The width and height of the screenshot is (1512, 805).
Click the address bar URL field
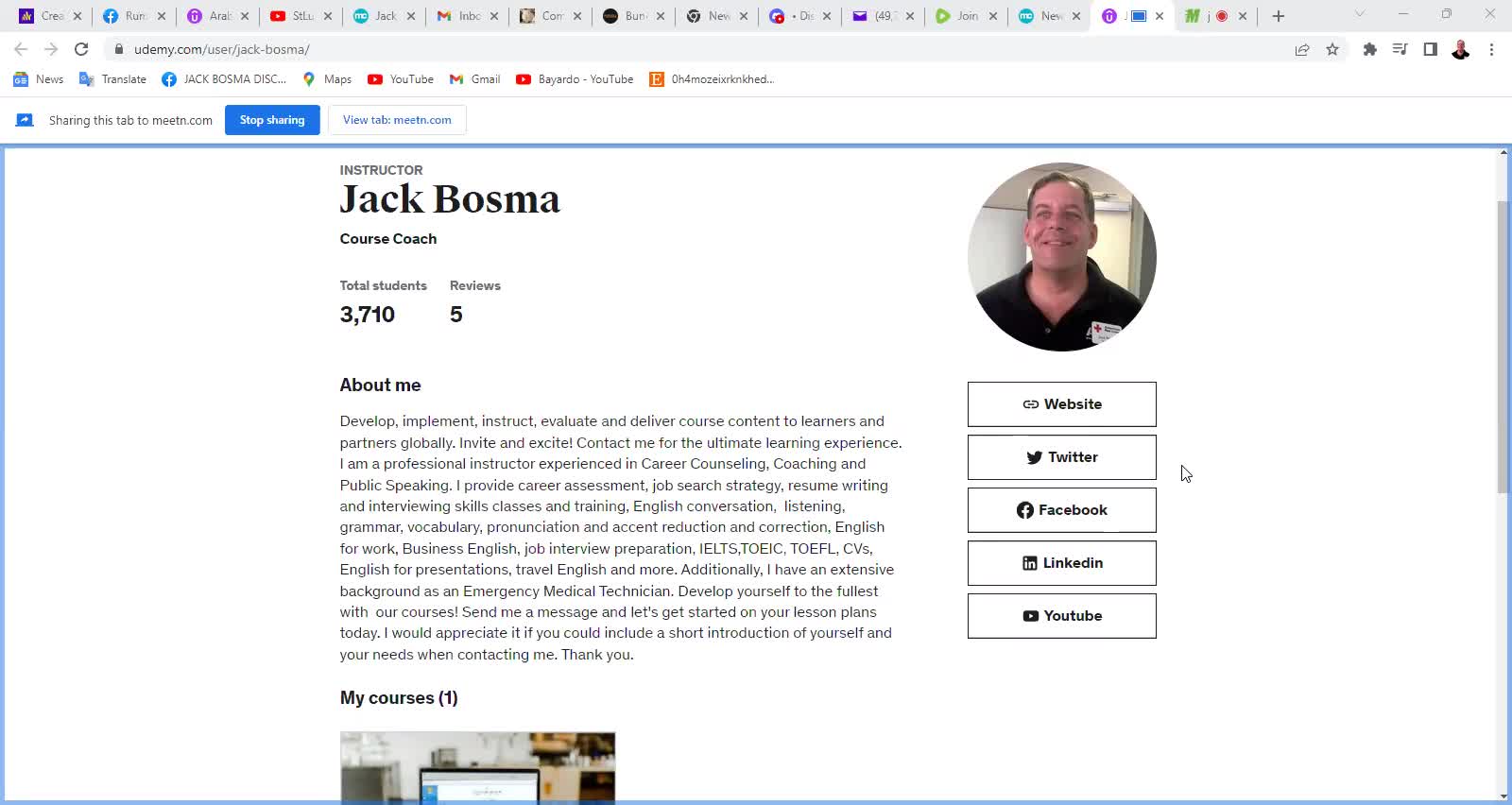(699, 49)
